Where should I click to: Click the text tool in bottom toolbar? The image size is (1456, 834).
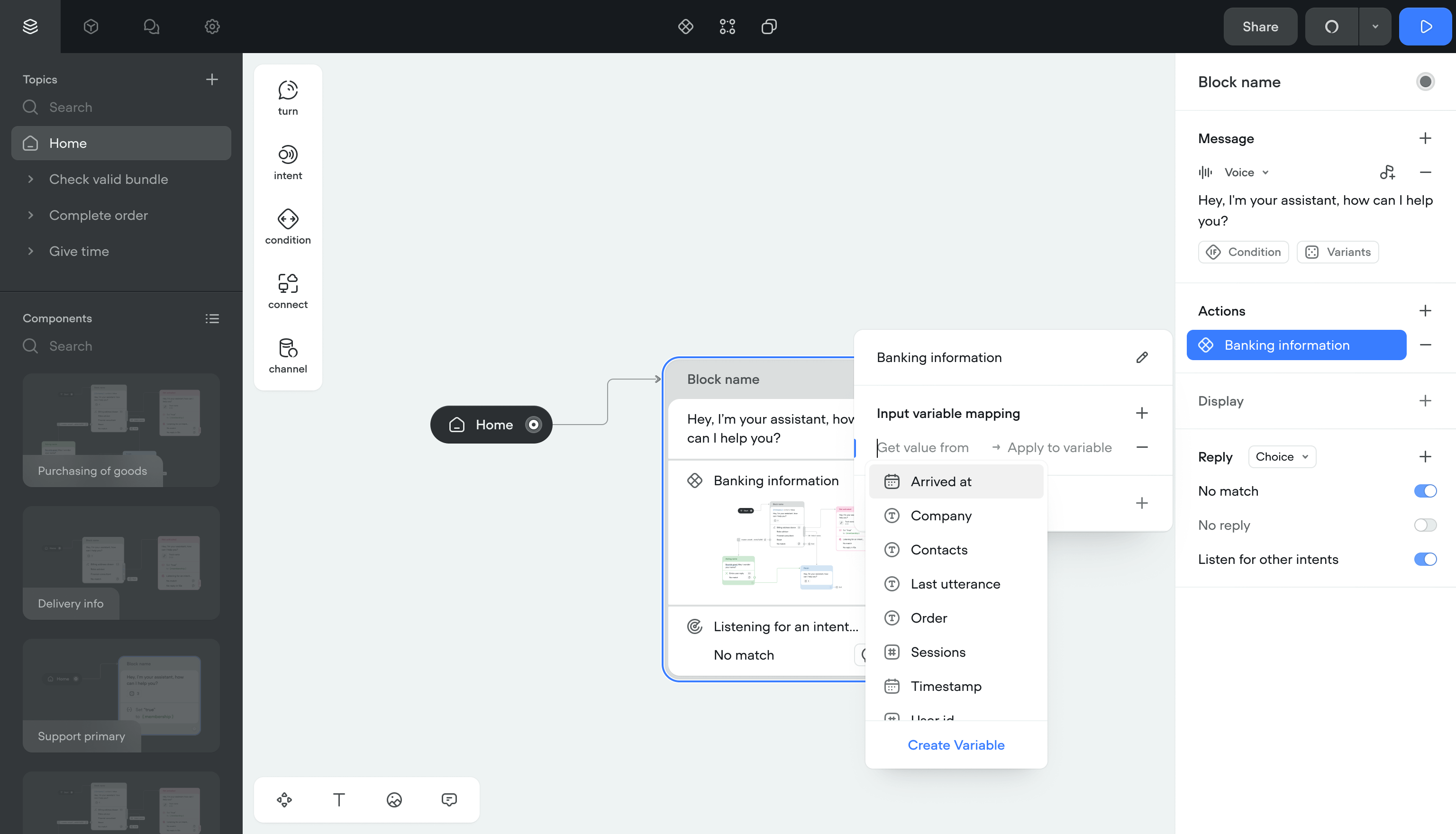[x=339, y=799]
